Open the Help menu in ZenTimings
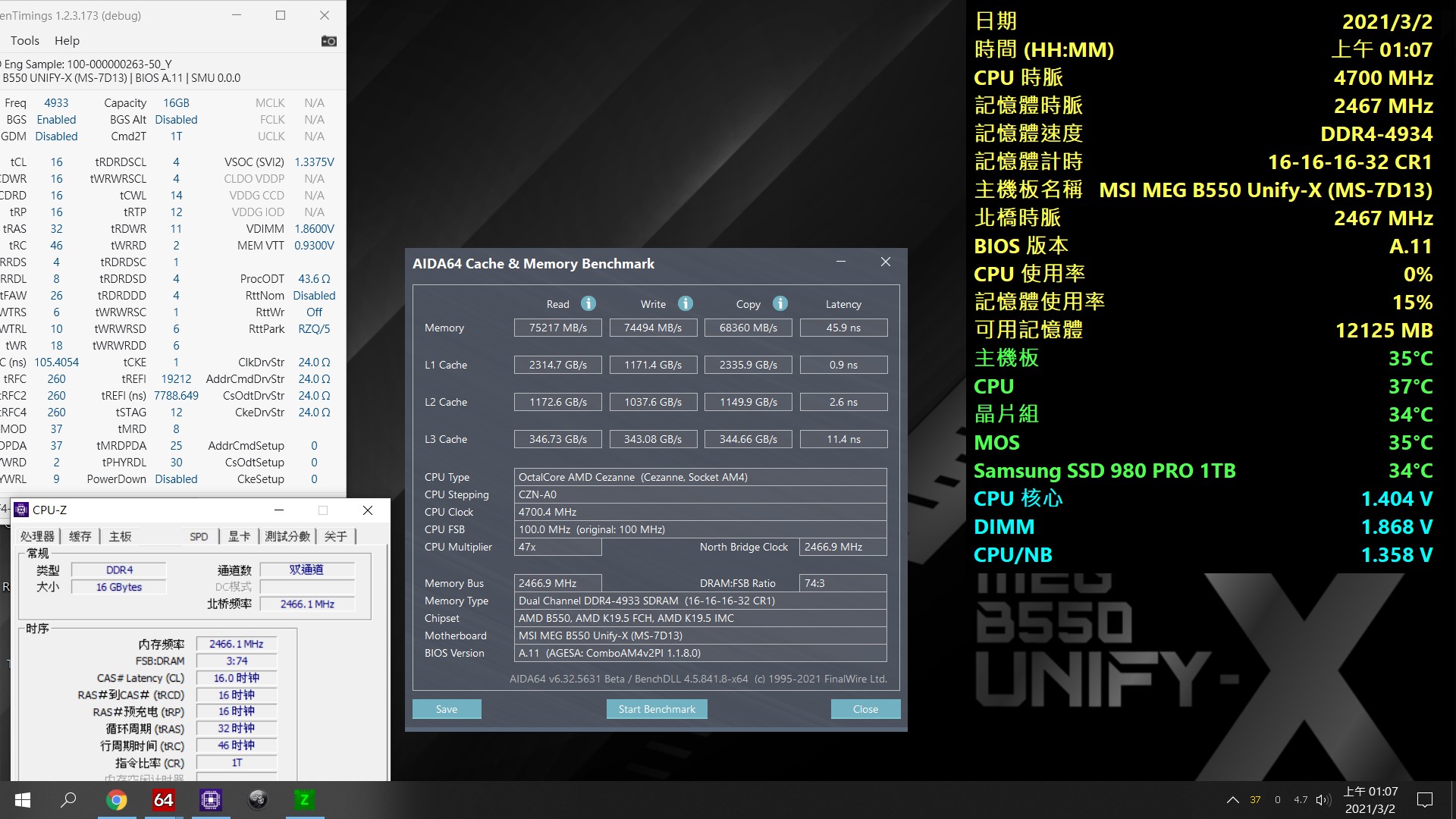Viewport: 1456px width, 819px height. pyautogui.click(x=67, y=41)
